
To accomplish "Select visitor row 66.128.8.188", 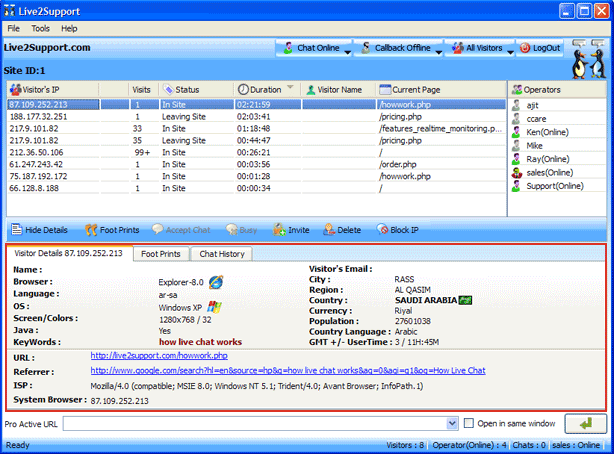I will (256, 188).
